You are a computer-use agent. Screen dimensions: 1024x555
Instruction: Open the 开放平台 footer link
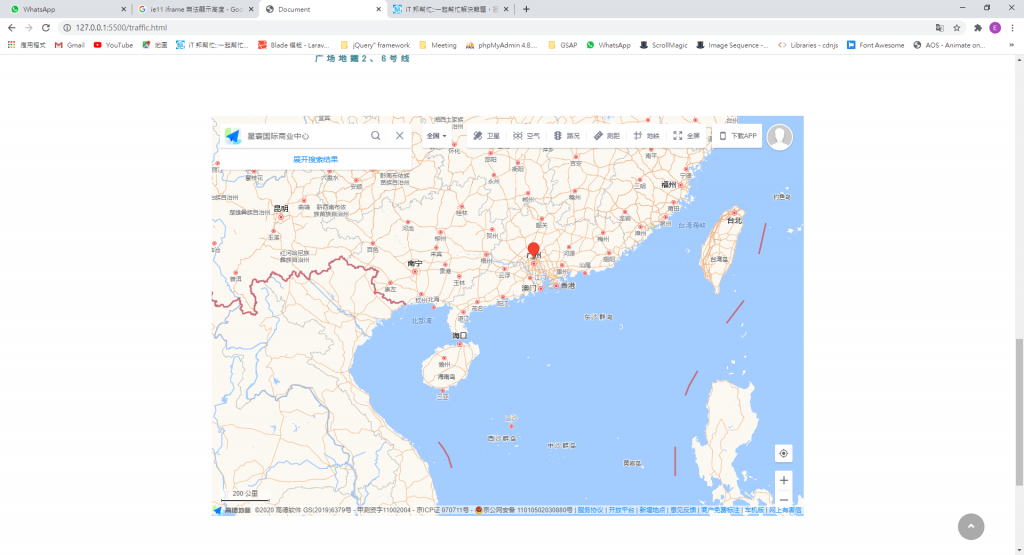point(621,510)
